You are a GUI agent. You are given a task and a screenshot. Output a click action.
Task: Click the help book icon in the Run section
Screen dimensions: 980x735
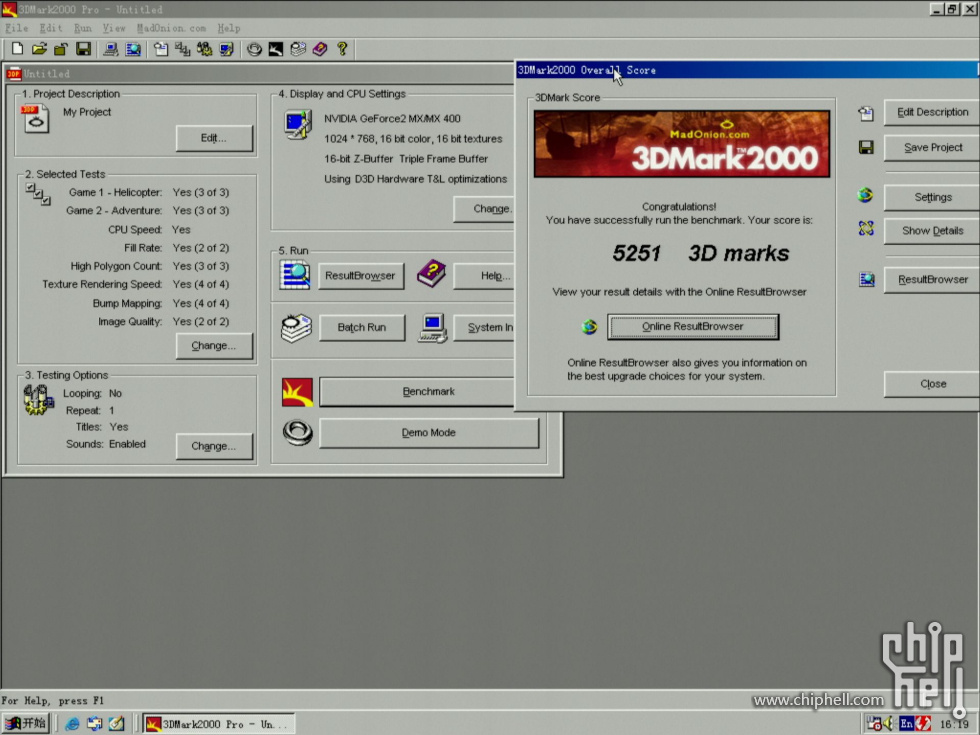pyautogui.click(x=431, y=274)
